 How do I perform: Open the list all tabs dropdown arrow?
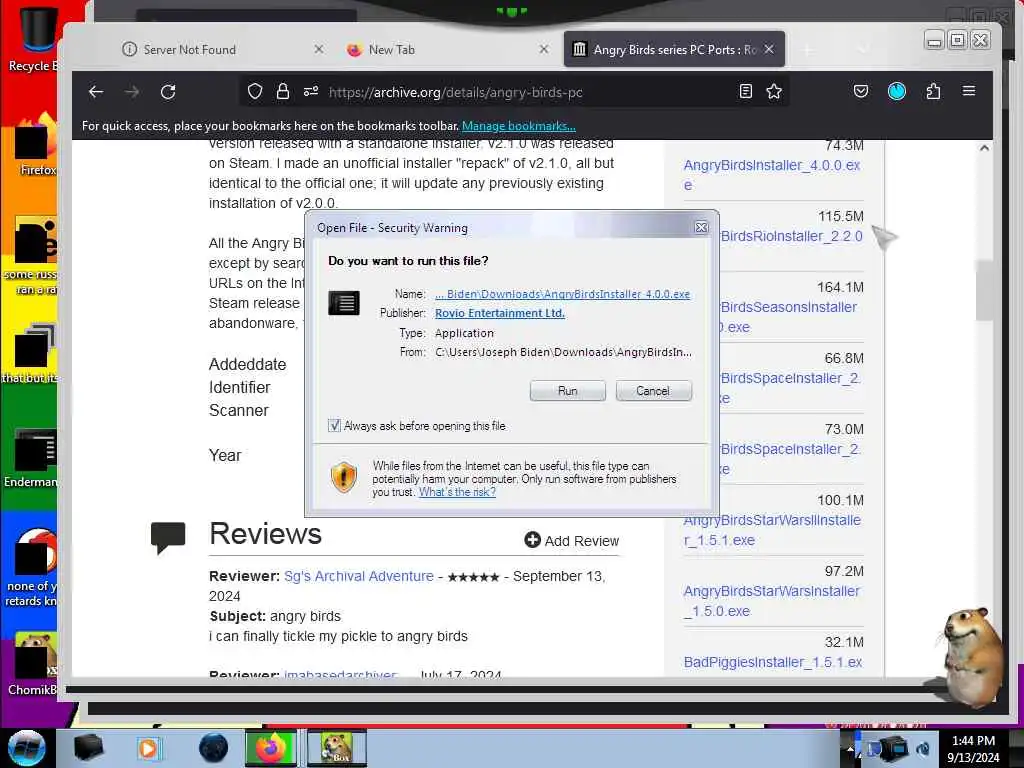point(863,50)
